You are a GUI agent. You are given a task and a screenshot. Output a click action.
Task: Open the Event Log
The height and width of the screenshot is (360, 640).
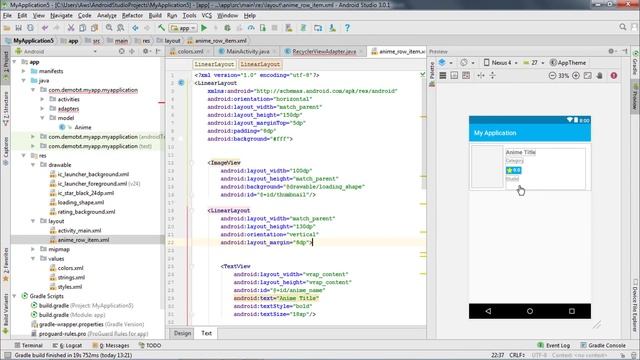click(x=554, y=345)
